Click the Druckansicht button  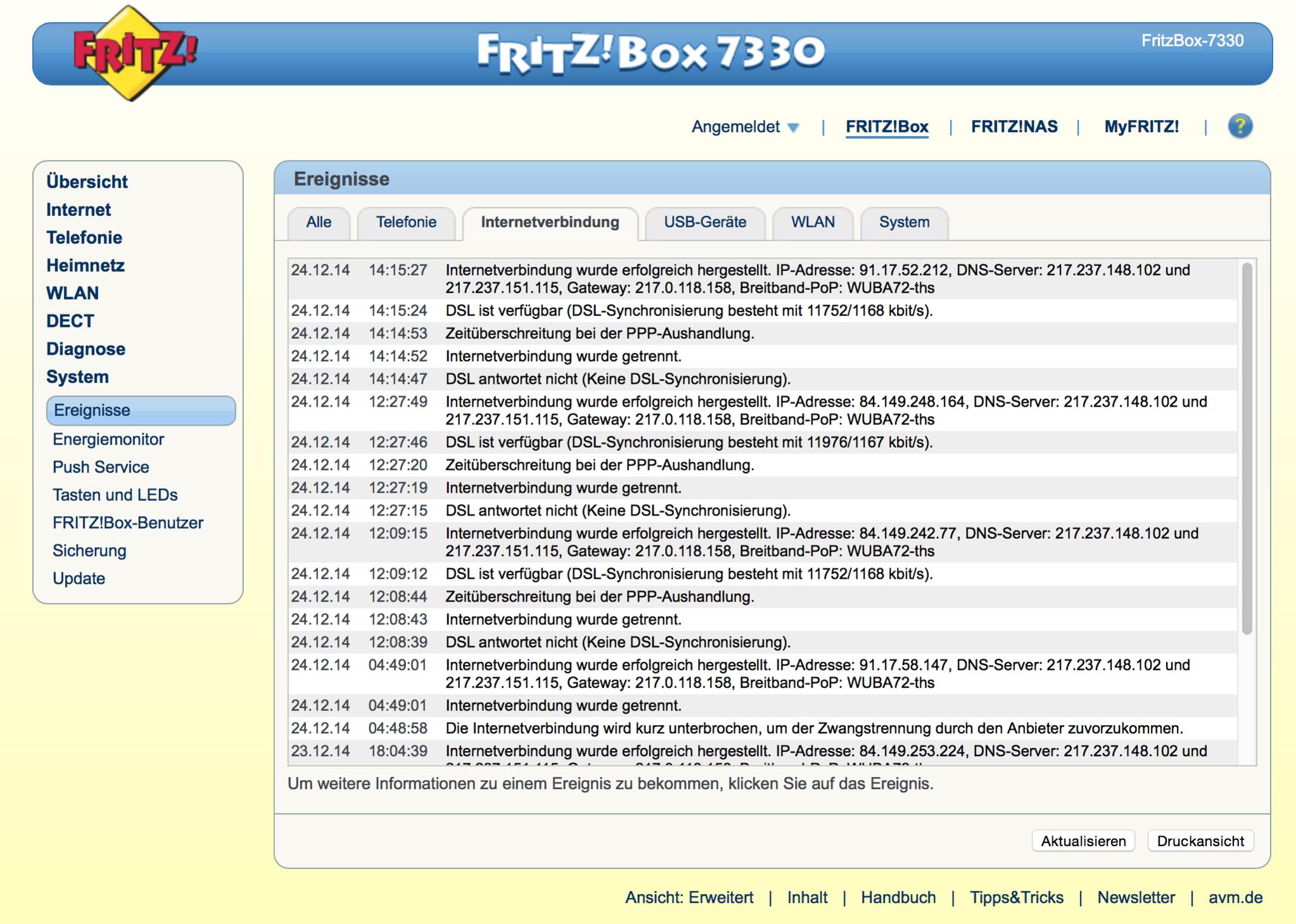1200,841
